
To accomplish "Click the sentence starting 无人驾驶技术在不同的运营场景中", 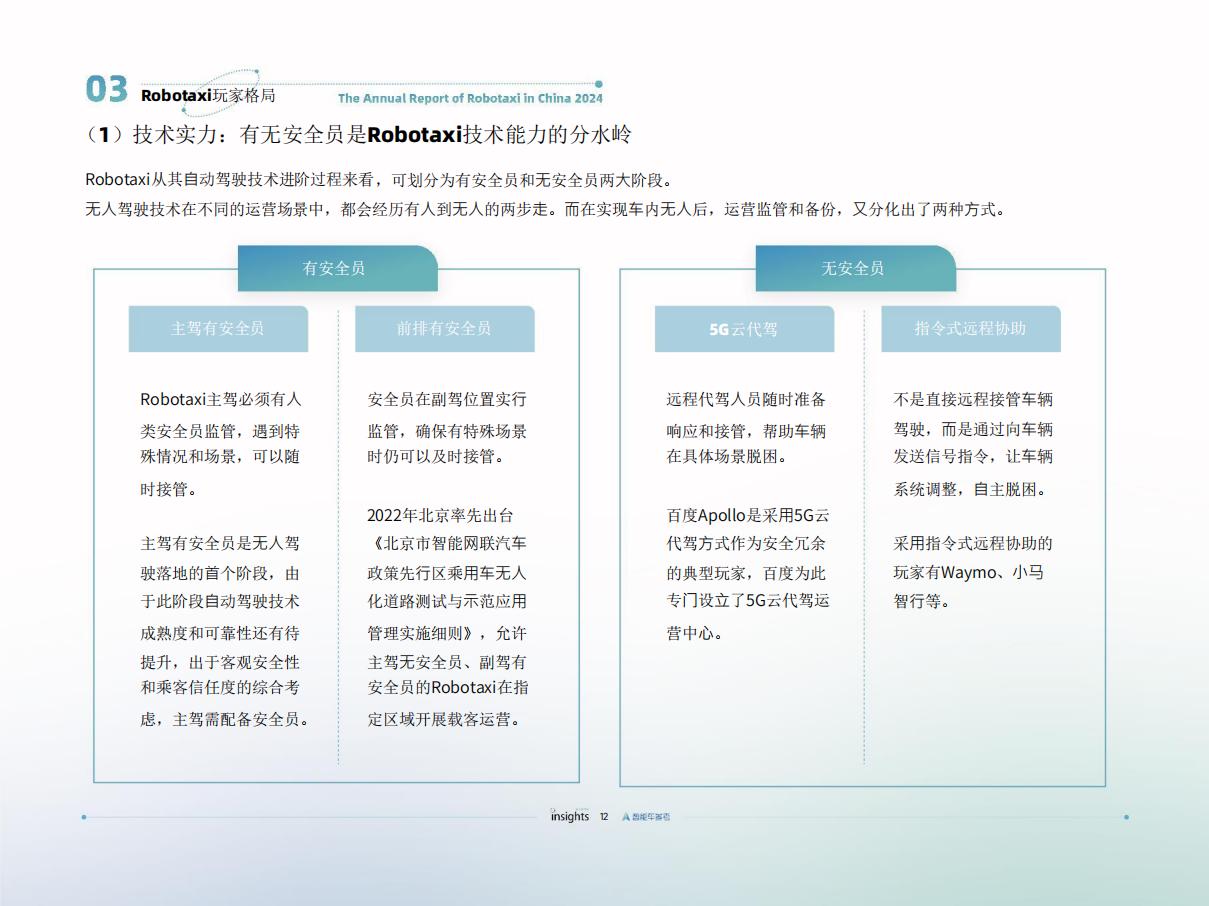I will pyautogui.click(x=545, y=210).
